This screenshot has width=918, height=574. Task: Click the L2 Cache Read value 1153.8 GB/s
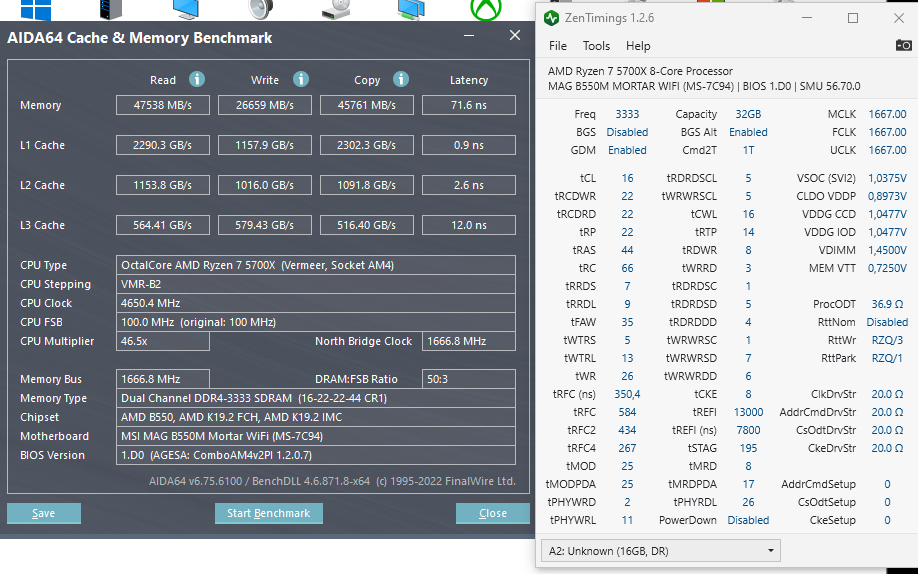click(x=163, y=184)
